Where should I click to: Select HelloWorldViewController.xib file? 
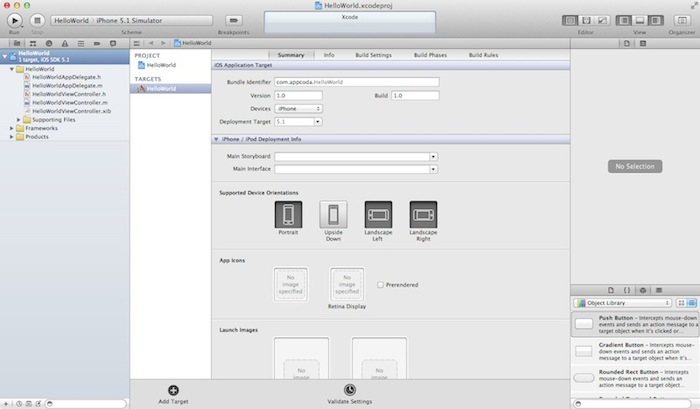coord(70,111)
